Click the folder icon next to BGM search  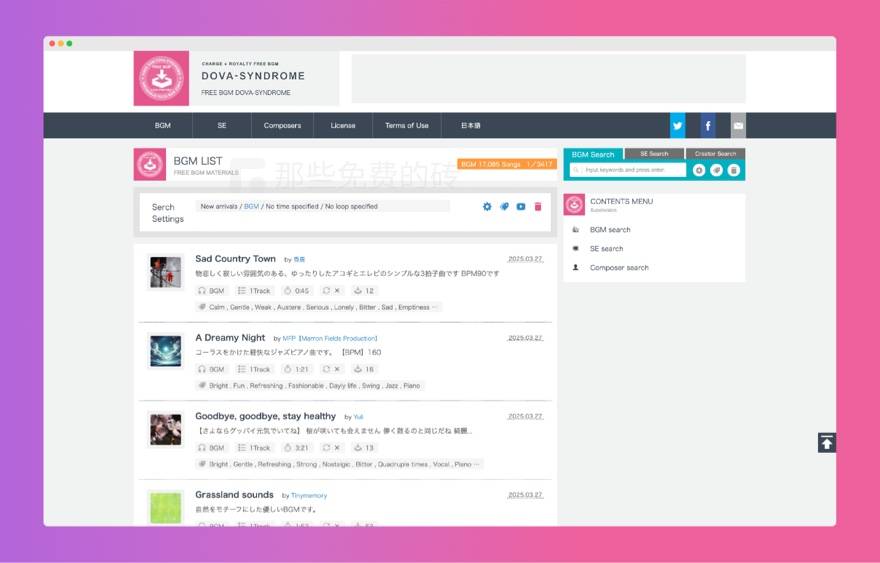click(575, 230)
